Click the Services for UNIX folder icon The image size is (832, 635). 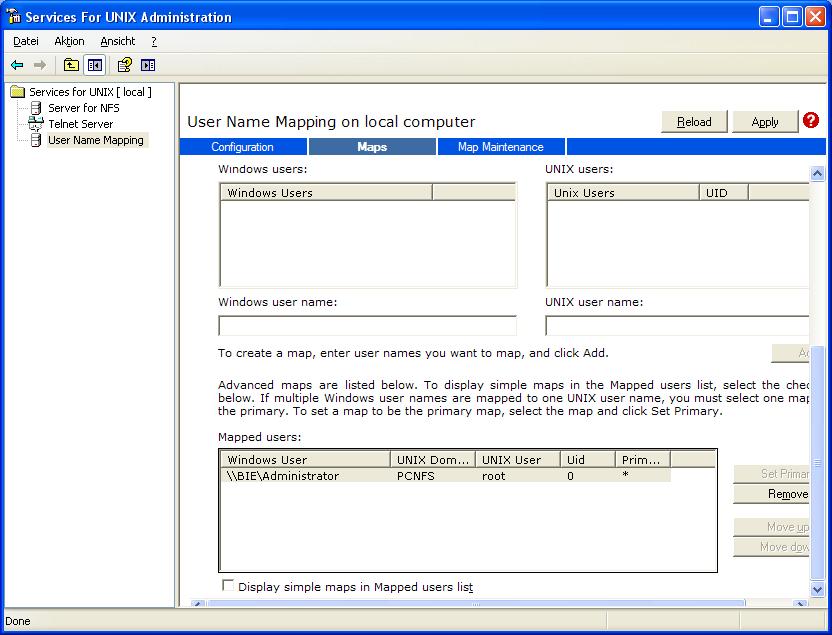pyautogui.click(x=18, y=92)
